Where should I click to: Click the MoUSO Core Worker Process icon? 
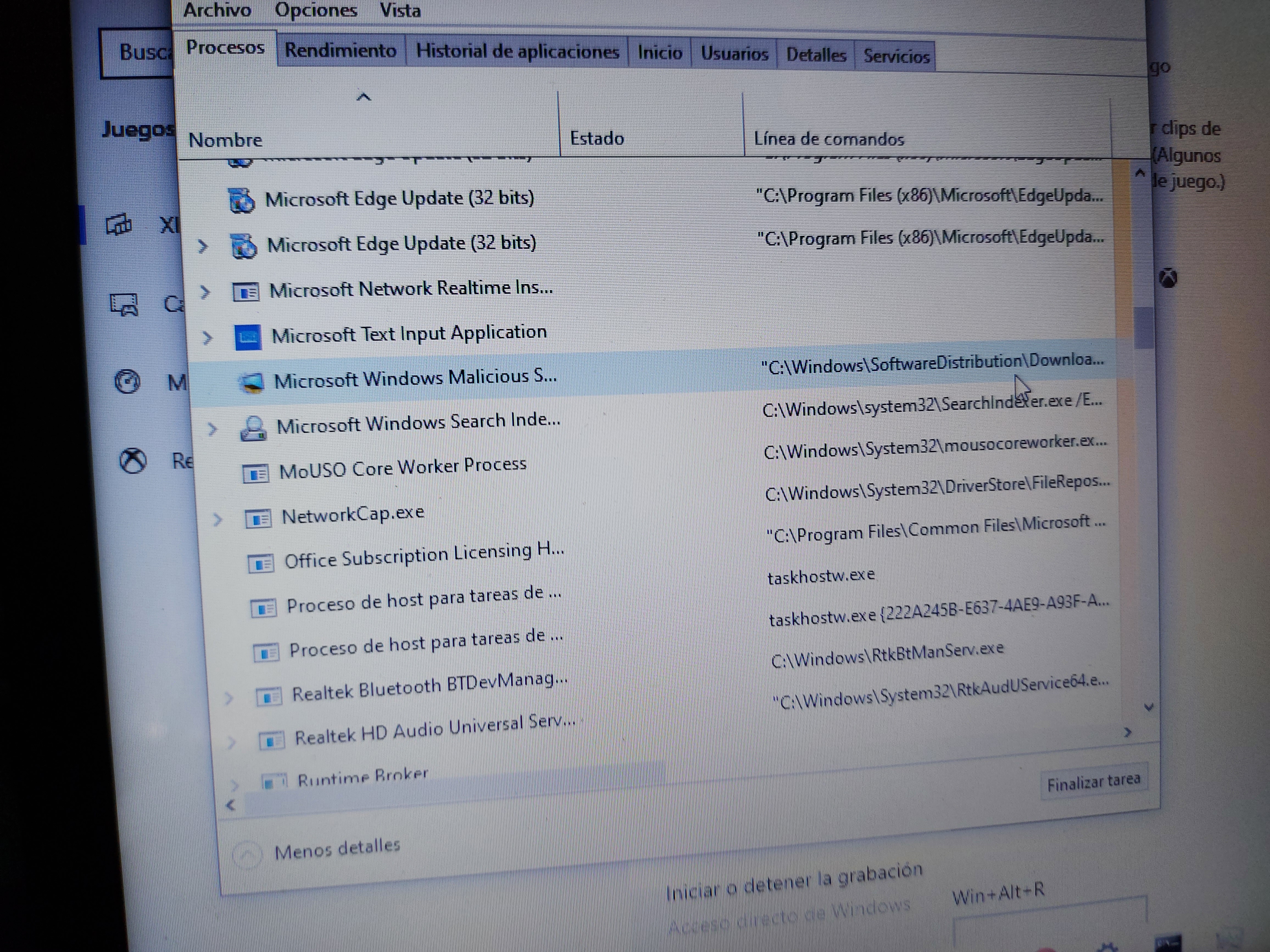(x=256, y=474)
